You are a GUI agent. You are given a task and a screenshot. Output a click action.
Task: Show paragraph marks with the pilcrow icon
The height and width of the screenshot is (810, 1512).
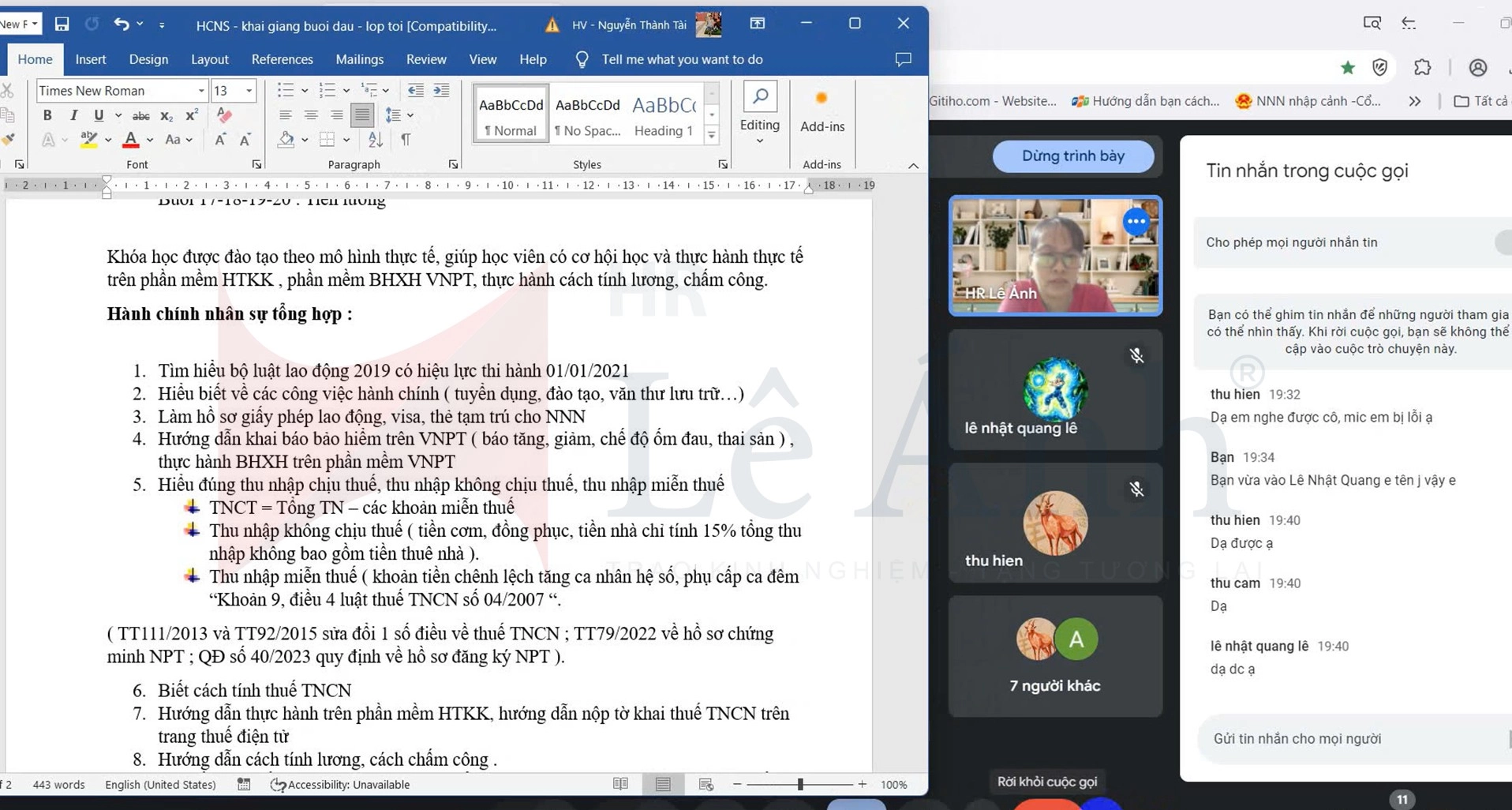pos(405,140)
